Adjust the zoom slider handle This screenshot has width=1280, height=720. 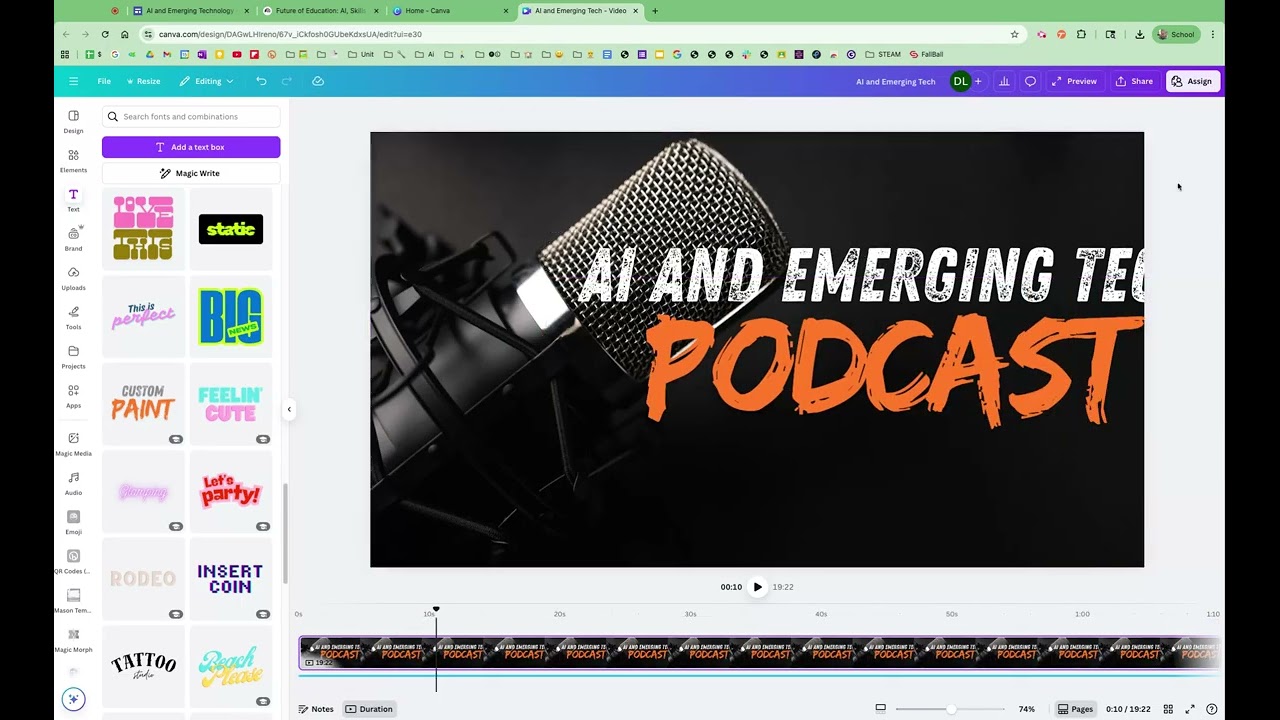(x=951, y=709)
